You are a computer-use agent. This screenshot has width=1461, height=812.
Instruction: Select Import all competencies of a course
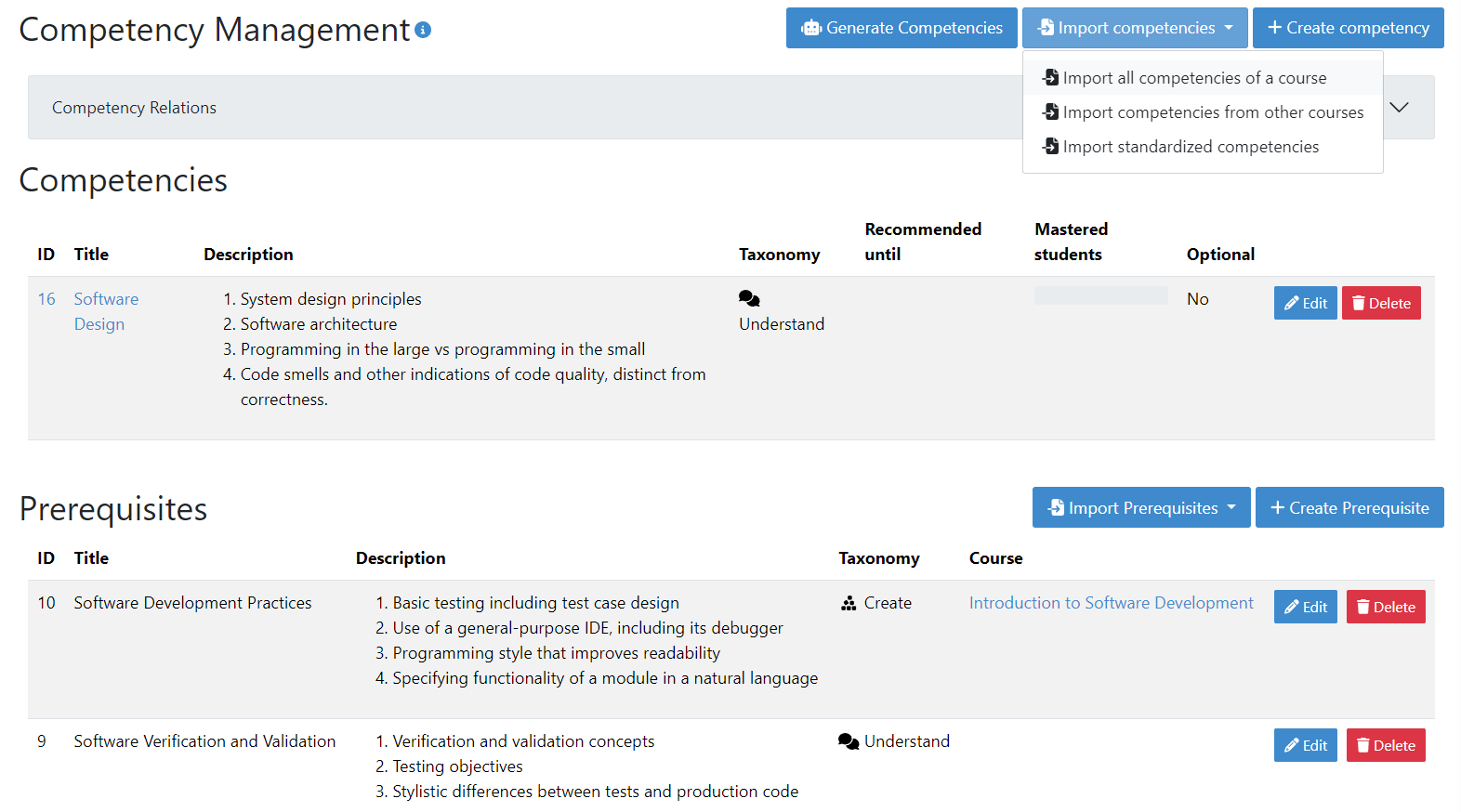1193,78
